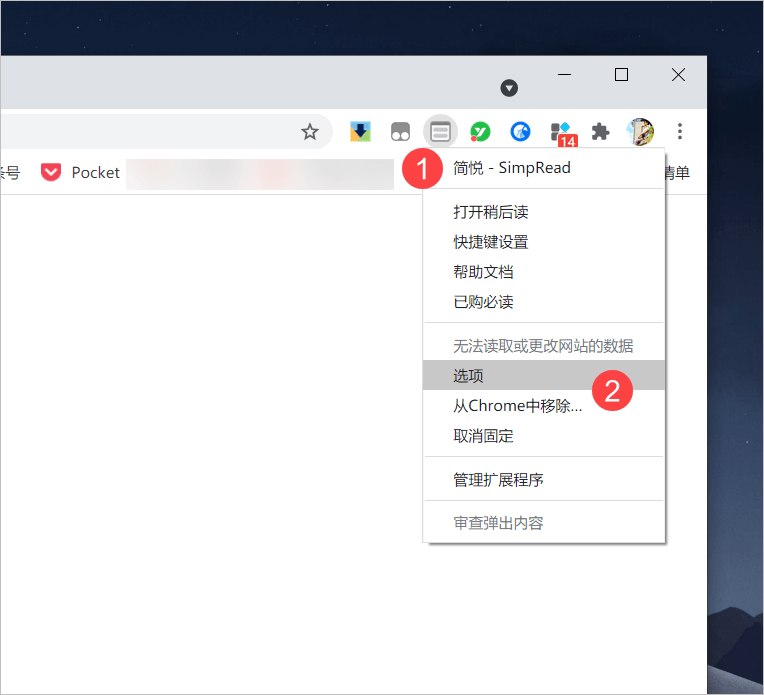The image size is (764, 695).
Task: Click the blue circular extension icon
Action: point(520,132)
